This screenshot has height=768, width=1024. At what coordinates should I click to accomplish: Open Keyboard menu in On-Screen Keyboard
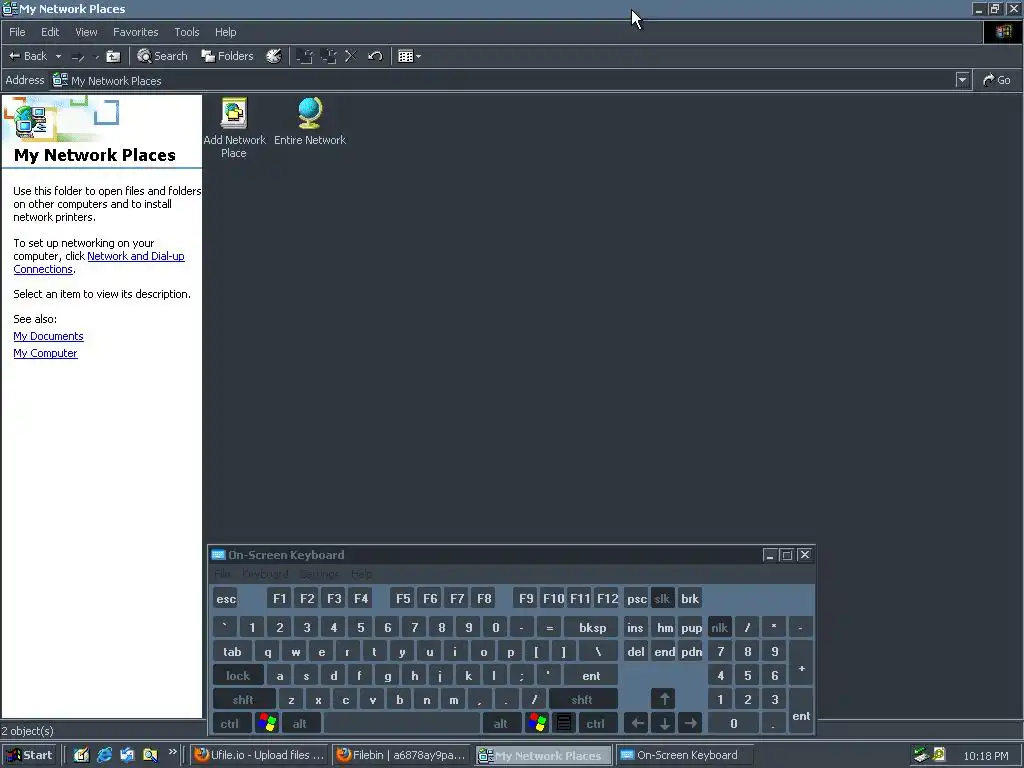(264, 574)
